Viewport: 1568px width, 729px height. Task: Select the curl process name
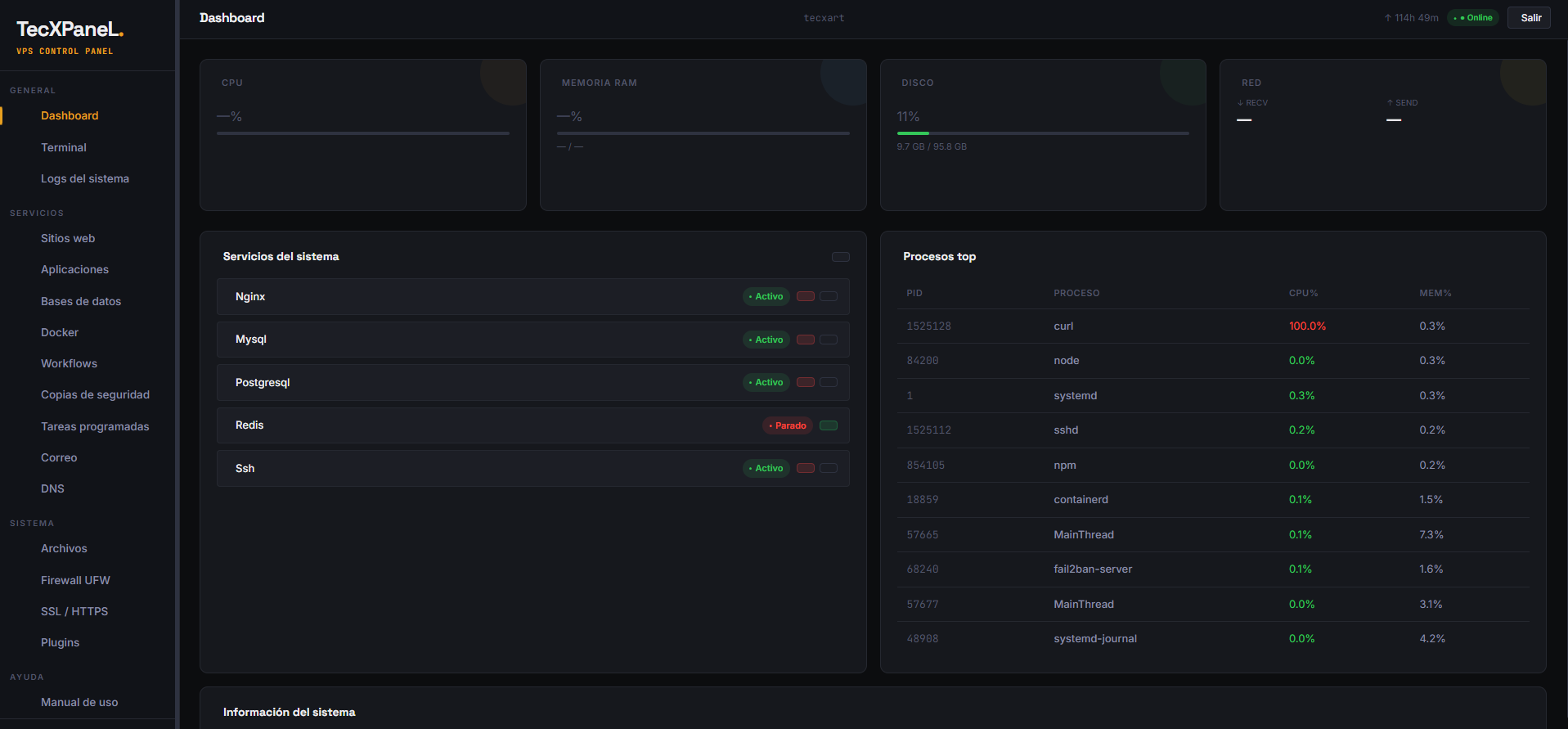tap(1063, 326)
